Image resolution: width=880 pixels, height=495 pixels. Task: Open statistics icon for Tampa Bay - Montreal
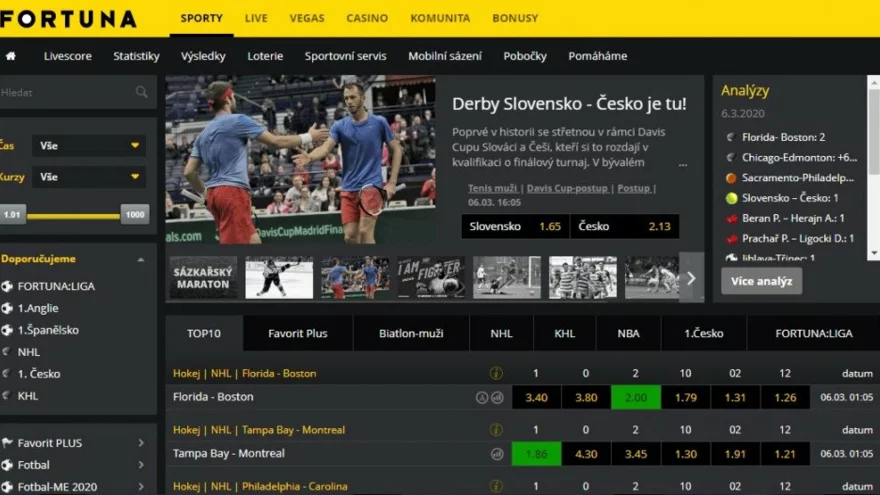point(497,454)
